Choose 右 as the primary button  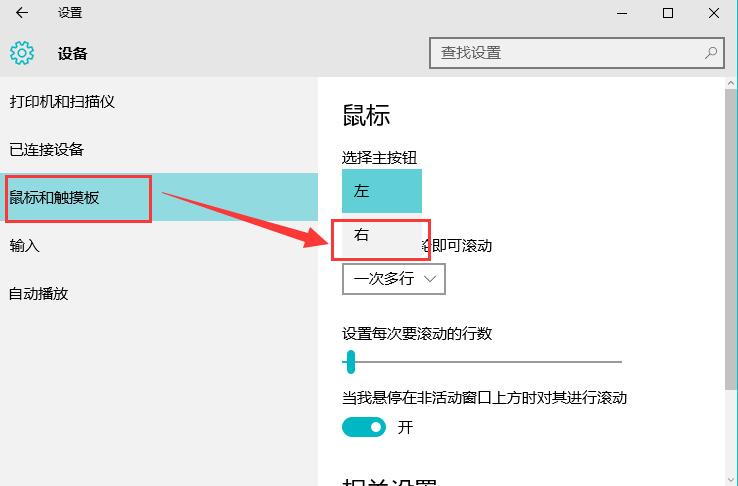[x=381, y=237]
